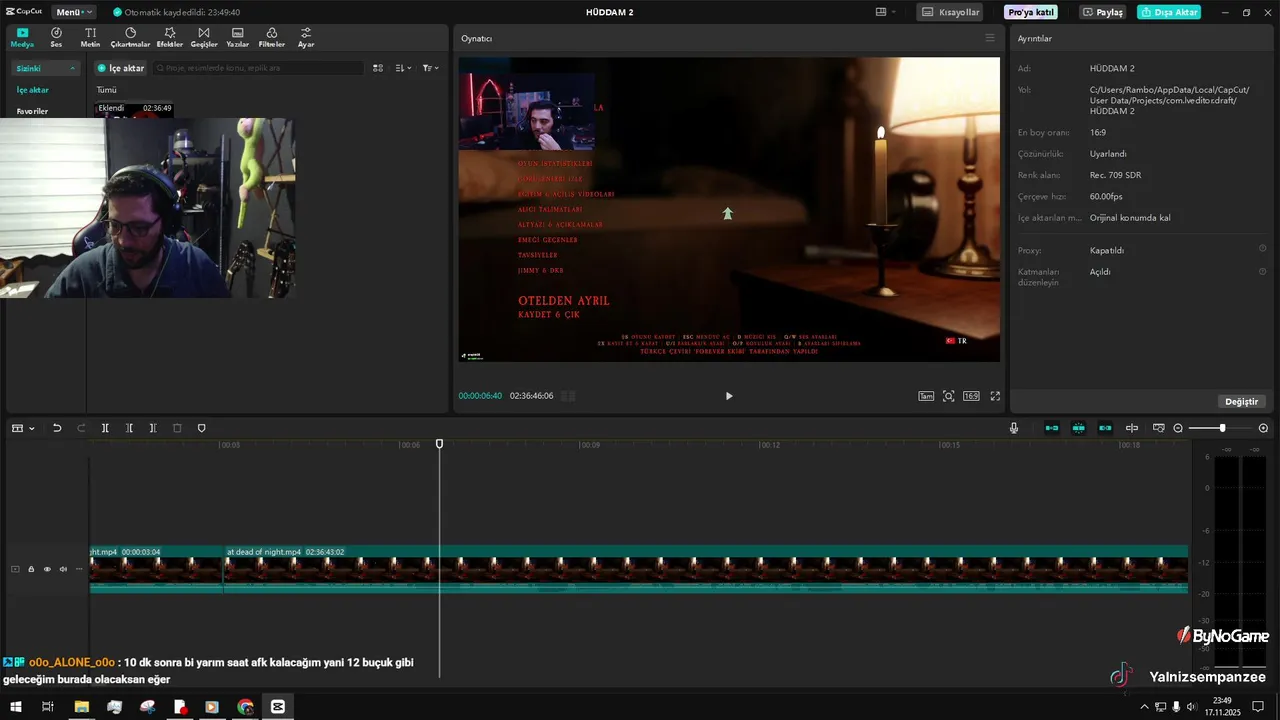Click the Değiştir button
Screen dimensions: 1280x720
[1242, 401]
